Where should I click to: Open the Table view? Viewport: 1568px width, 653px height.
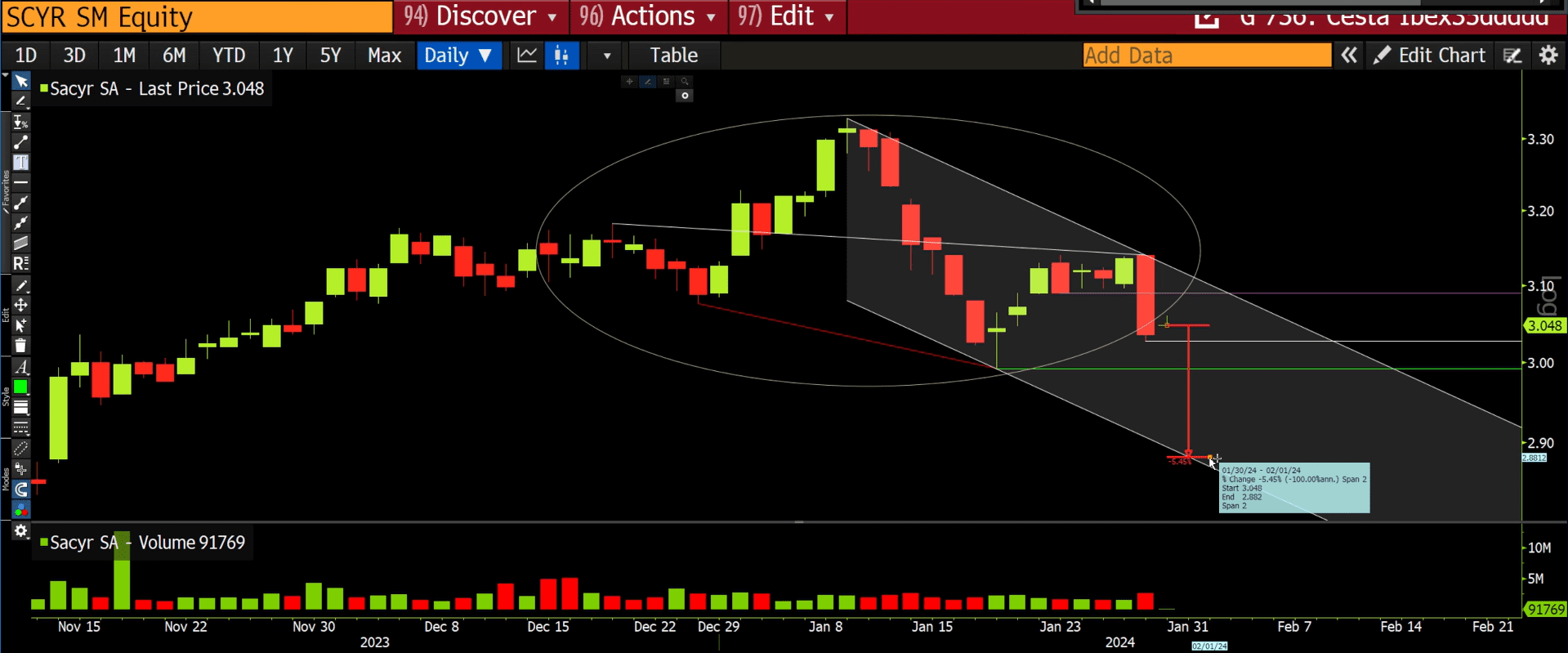pos(673,55)
